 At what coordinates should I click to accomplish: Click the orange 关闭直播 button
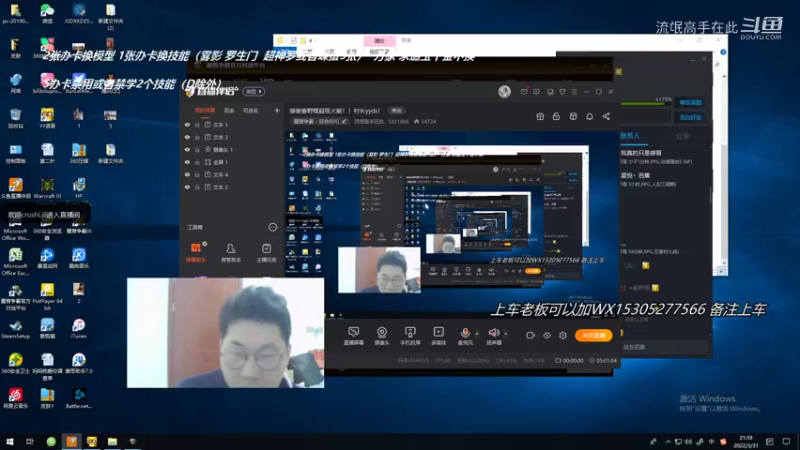click(x=593, y=335)
